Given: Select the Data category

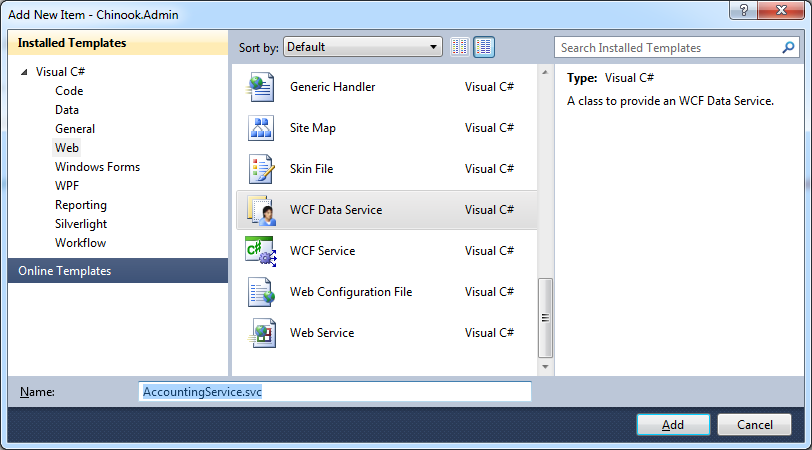Looking at the screenshot, I should coord(67,110).
